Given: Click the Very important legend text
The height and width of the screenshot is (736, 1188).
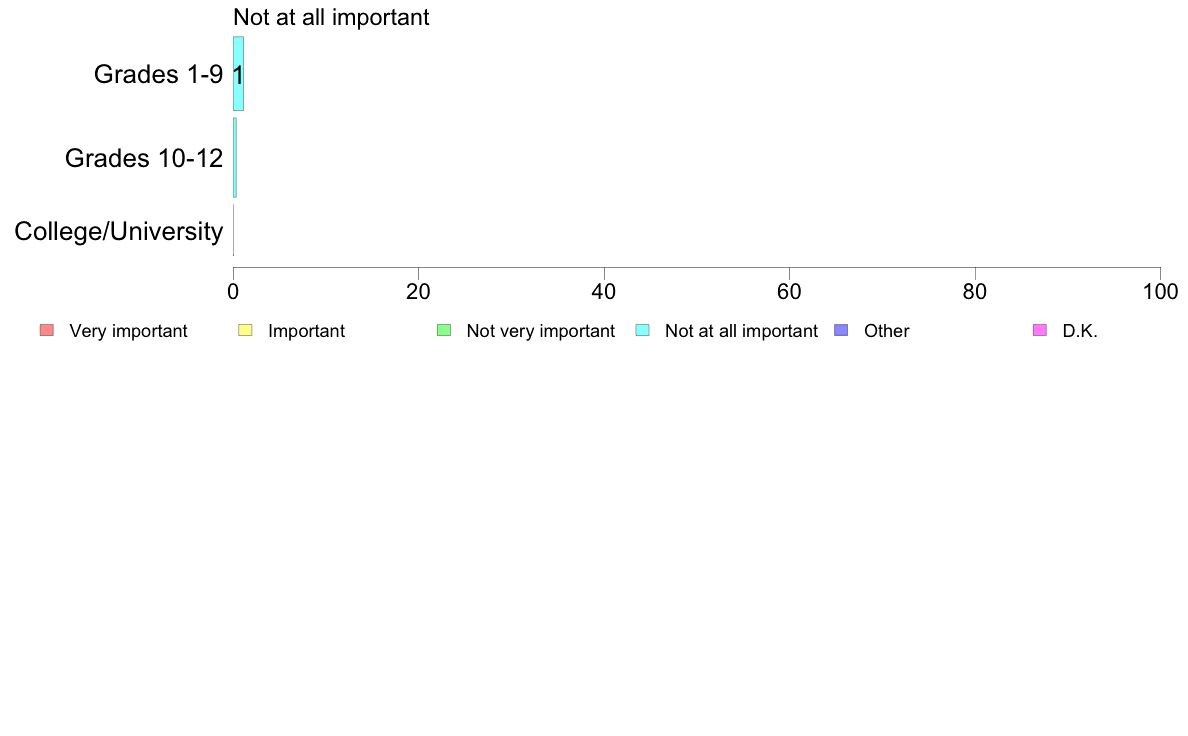Looking at the screenshot, I should pyautogui.click(x=128, y=331).
